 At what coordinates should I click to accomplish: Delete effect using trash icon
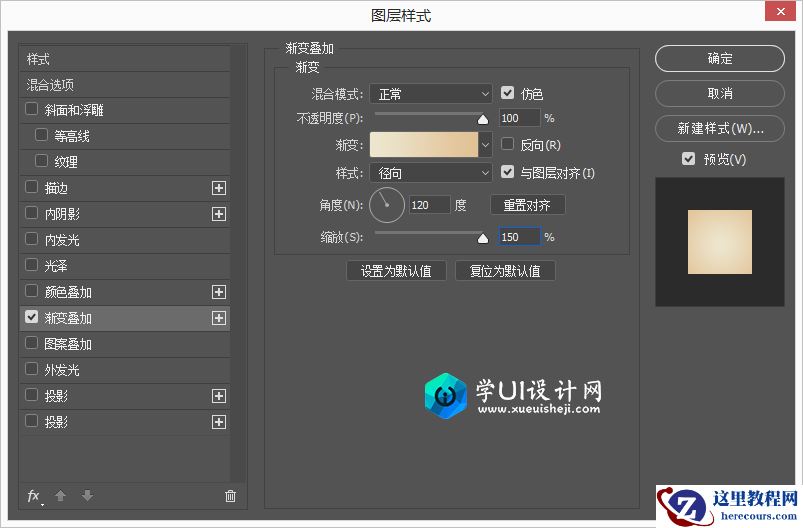pyautogui.click(x=230, y=496)
